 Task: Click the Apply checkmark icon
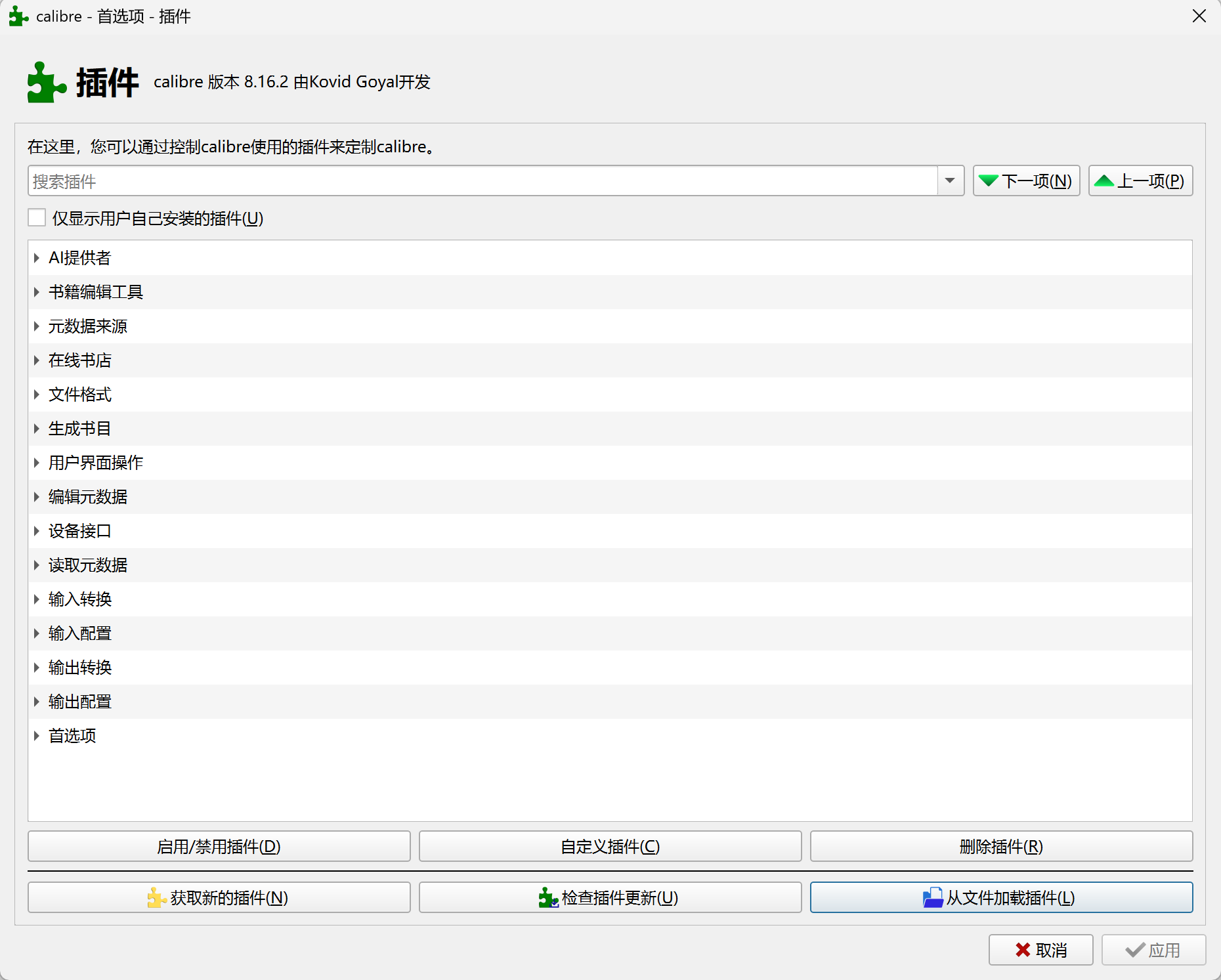(x=1134, y=950)
